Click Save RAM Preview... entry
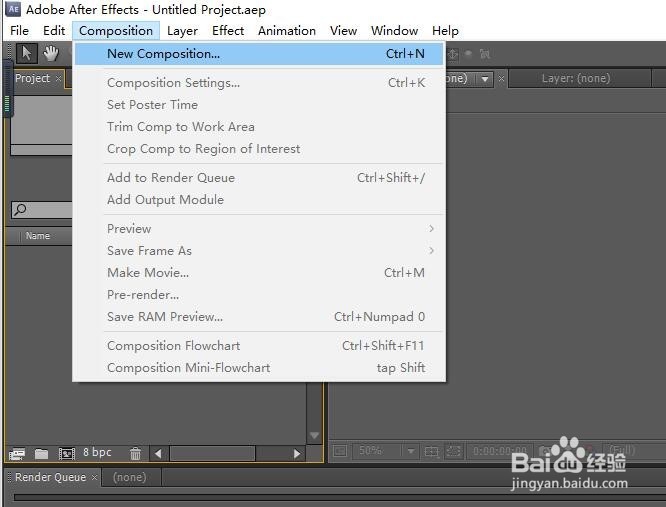The width and height of the screenshot is (666, 507). [x=259, y=317]
